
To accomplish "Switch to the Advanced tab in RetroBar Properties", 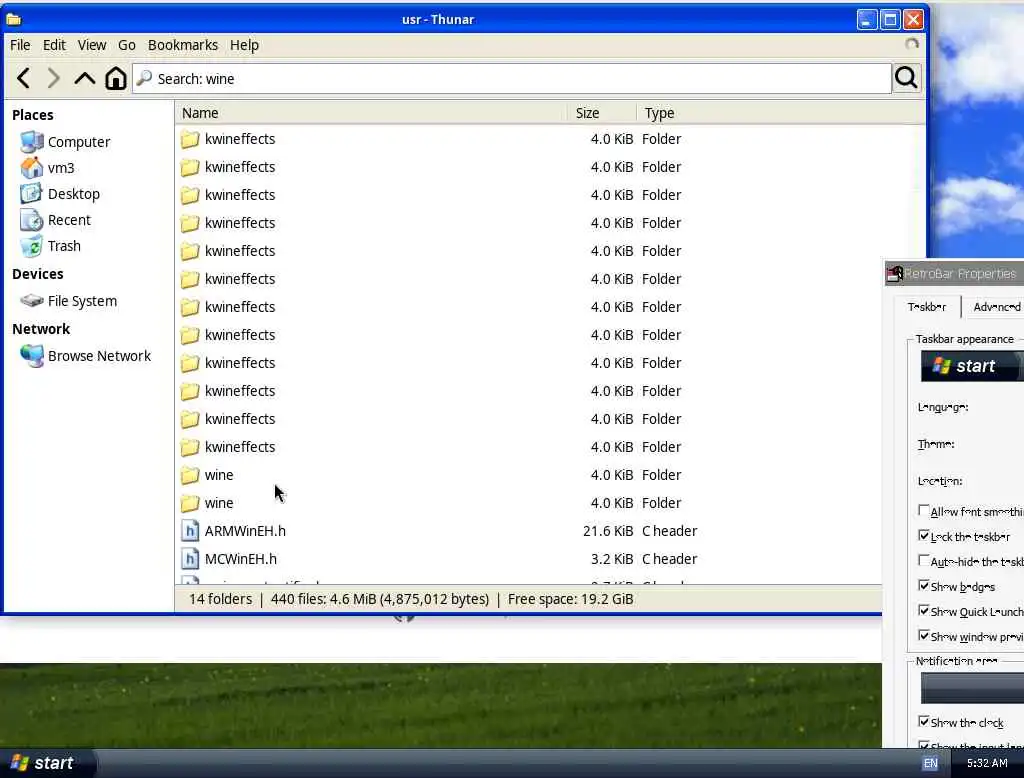I will pos(996,307).
